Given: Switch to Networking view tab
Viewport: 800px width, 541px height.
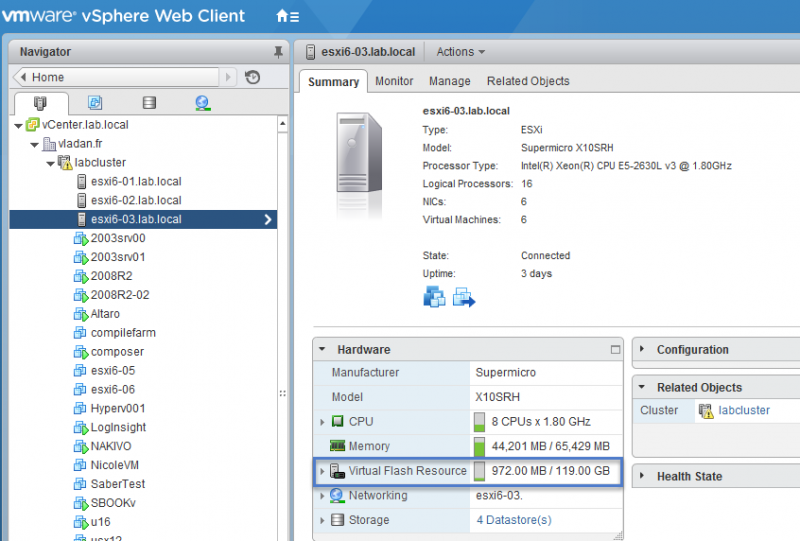Looking at the screenshot, I should click(x=203, y=103).
